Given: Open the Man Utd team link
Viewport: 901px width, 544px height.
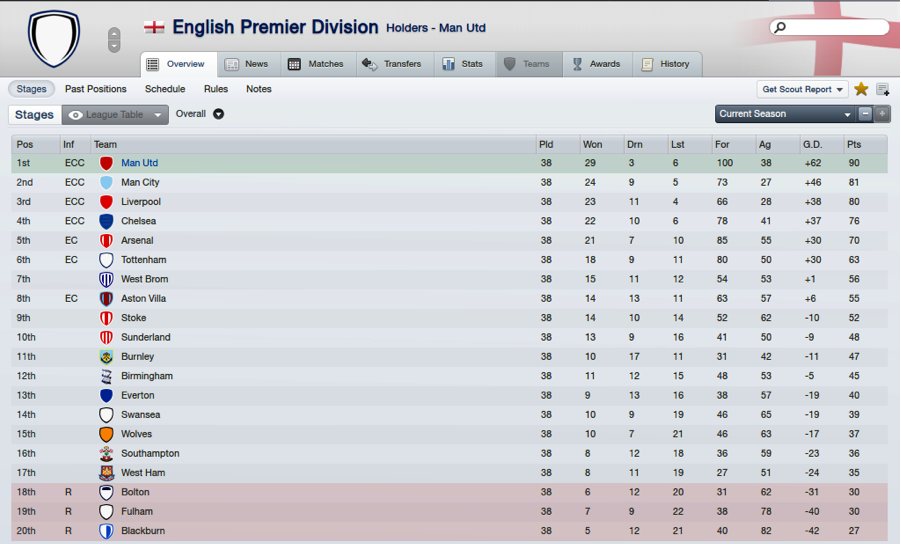Looking at the screenshot, I should click(139, 163).
